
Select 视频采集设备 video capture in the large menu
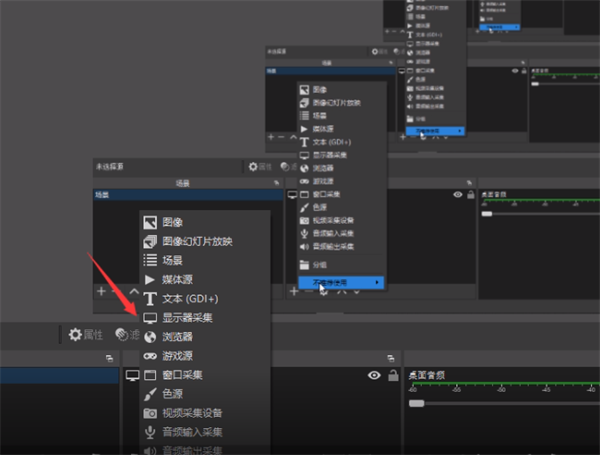[191, 413]
